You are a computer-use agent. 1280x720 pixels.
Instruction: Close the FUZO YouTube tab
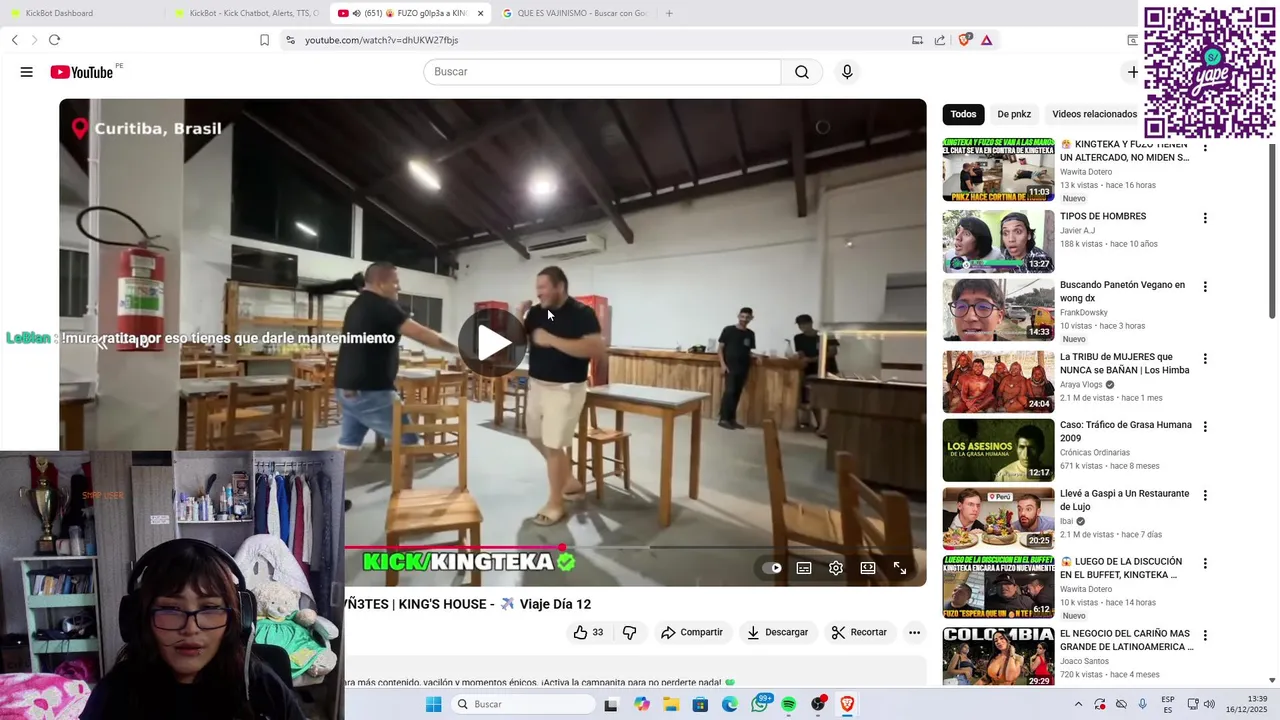(x=481, y=13)
